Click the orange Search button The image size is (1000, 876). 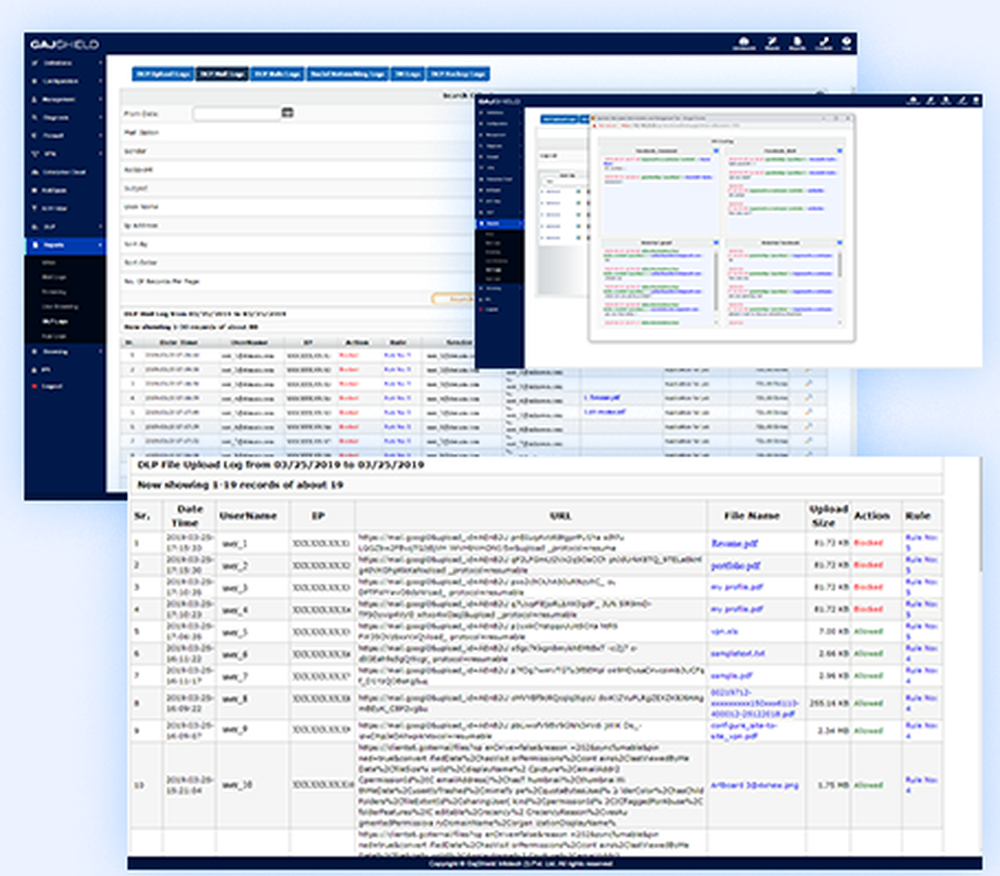click(x=454, y=298)
